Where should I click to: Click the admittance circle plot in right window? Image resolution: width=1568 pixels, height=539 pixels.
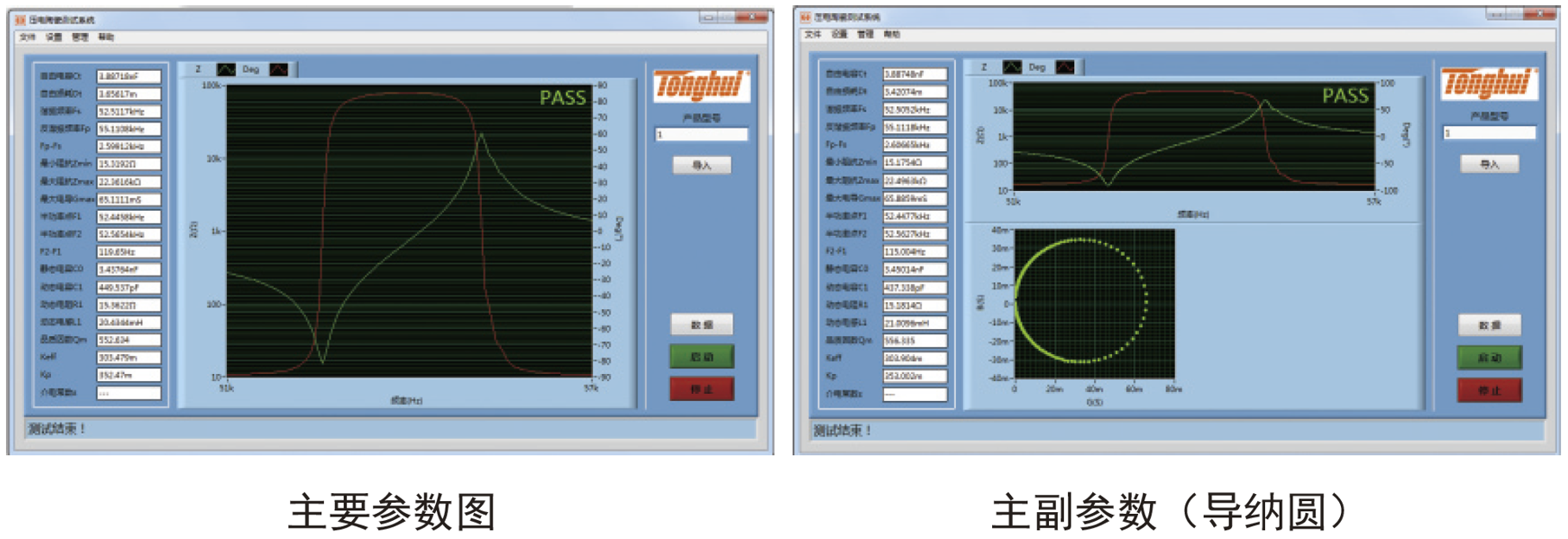(x=1094, y=303)
